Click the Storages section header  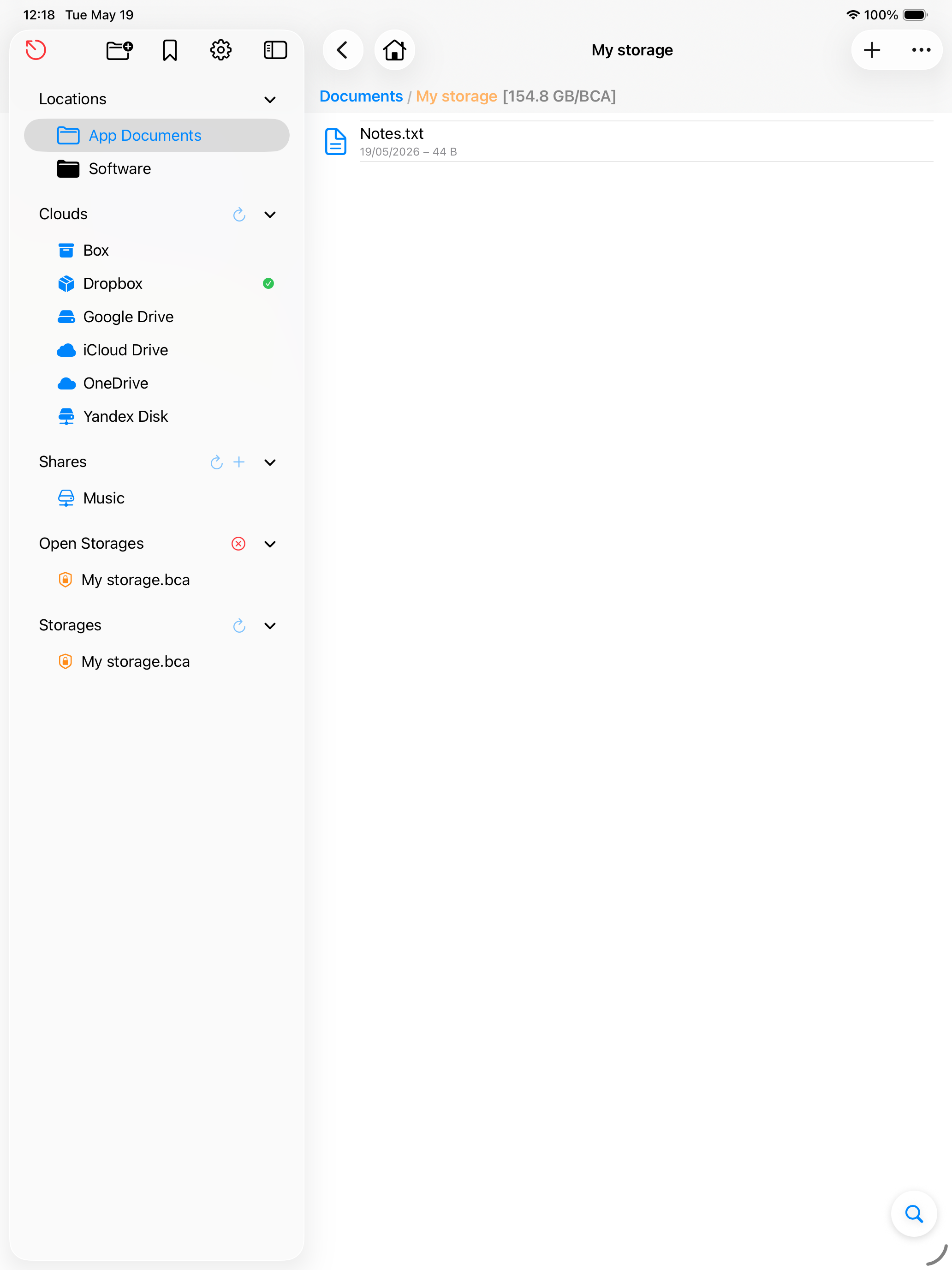tap(70, 625)
